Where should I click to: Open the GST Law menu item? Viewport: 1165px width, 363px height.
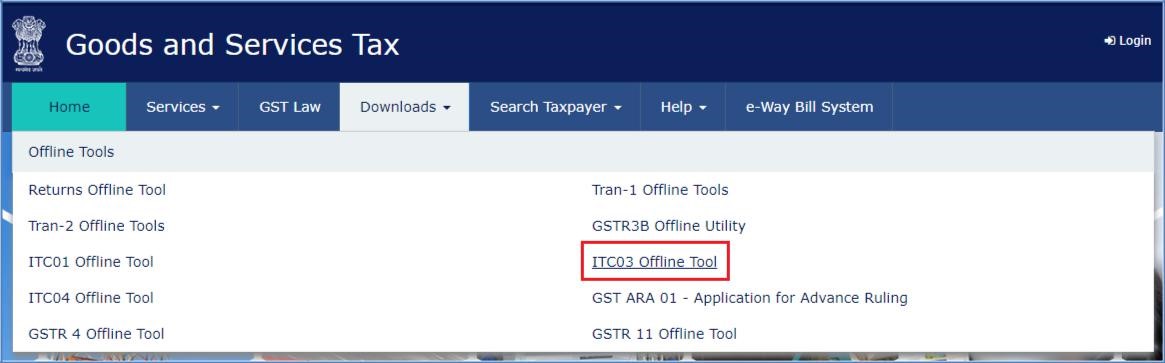tap(290, 107)
